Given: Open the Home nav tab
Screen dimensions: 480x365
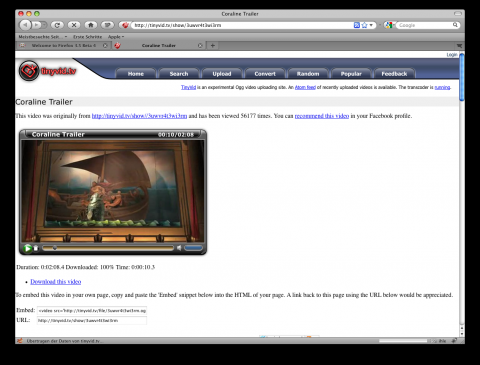Looking at the screenshot, I should (x=136, y=74).
